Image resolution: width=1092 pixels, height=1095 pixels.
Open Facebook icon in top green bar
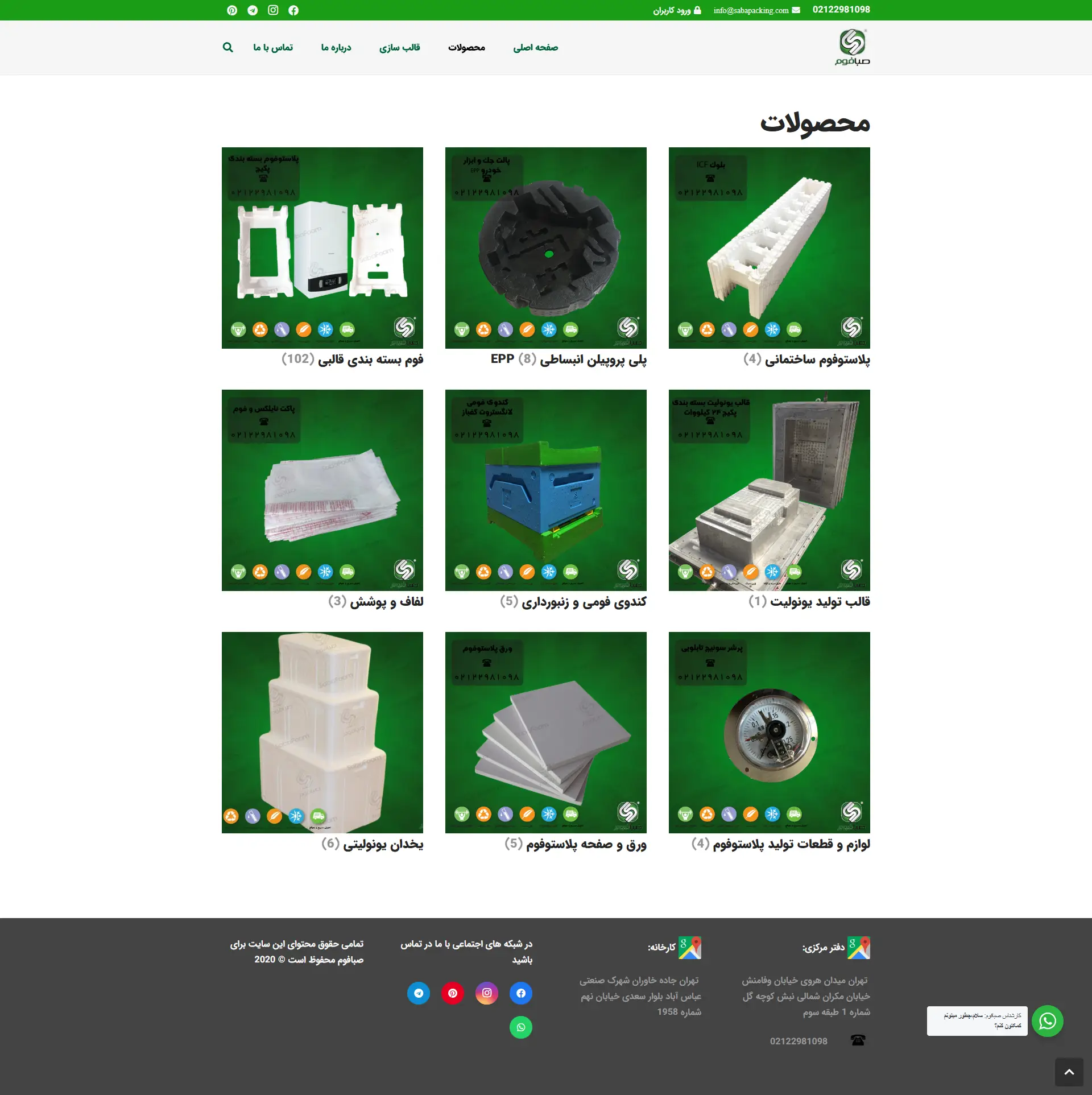293,10
